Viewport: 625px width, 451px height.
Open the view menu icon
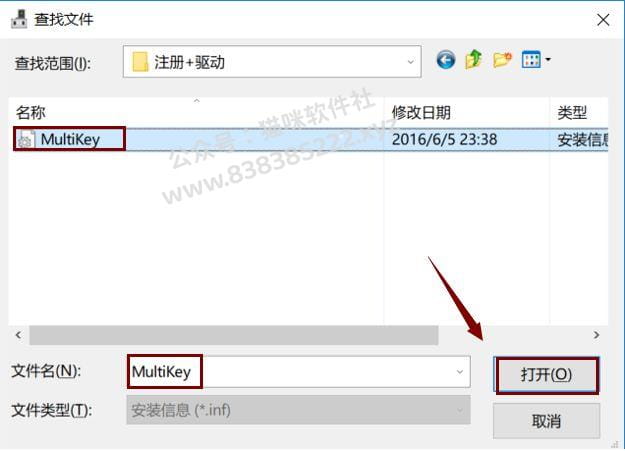pyautogui.click(x=531, y=60)
